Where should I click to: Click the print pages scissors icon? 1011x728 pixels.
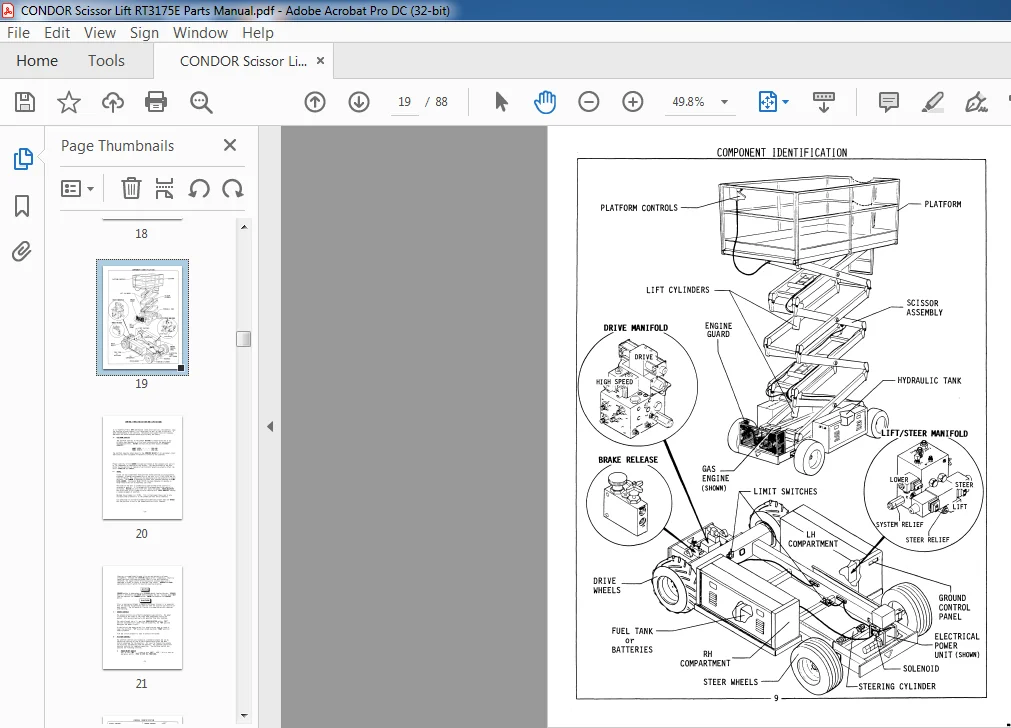click(x=164, y=189)
